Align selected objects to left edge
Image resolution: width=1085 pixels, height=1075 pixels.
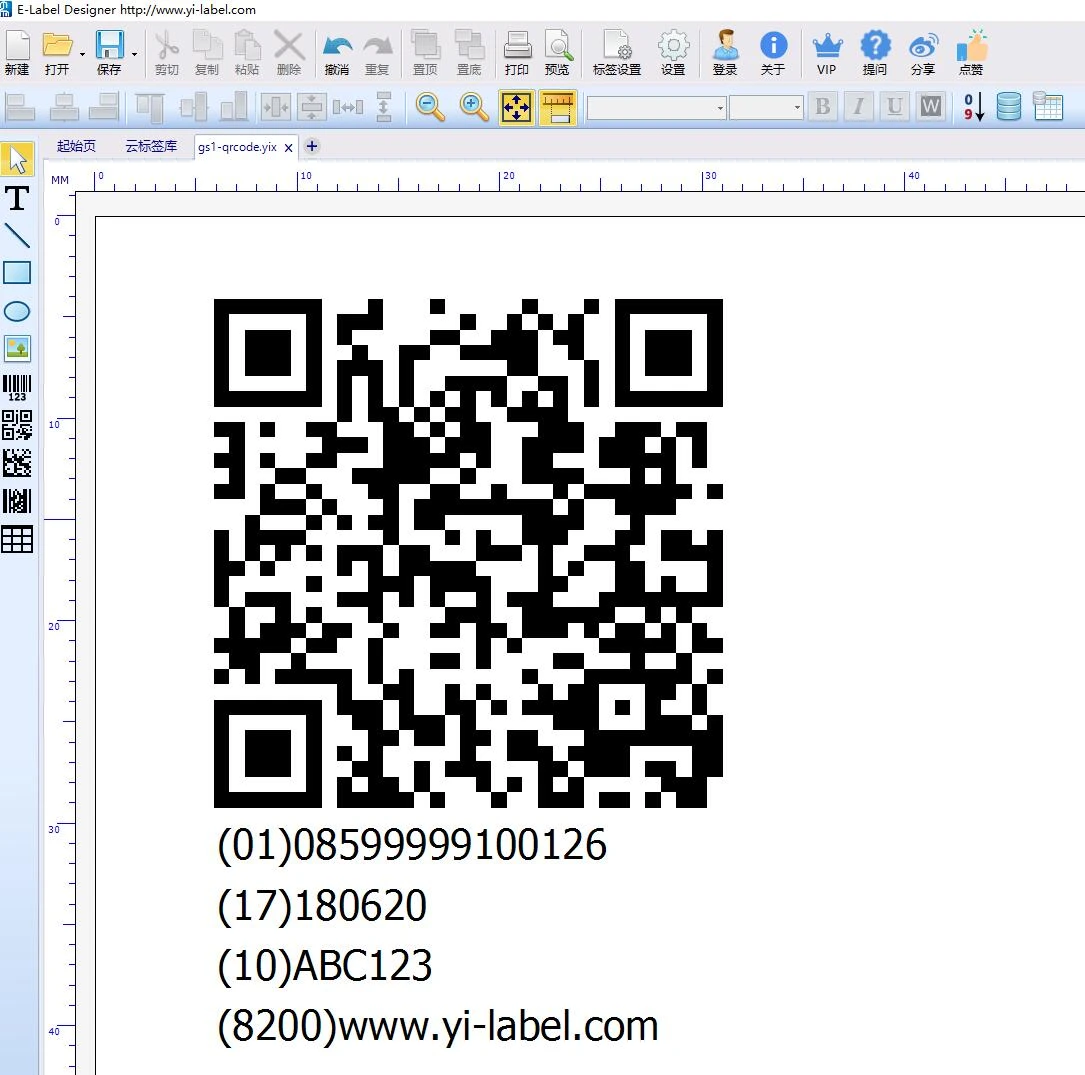(20, 107)
